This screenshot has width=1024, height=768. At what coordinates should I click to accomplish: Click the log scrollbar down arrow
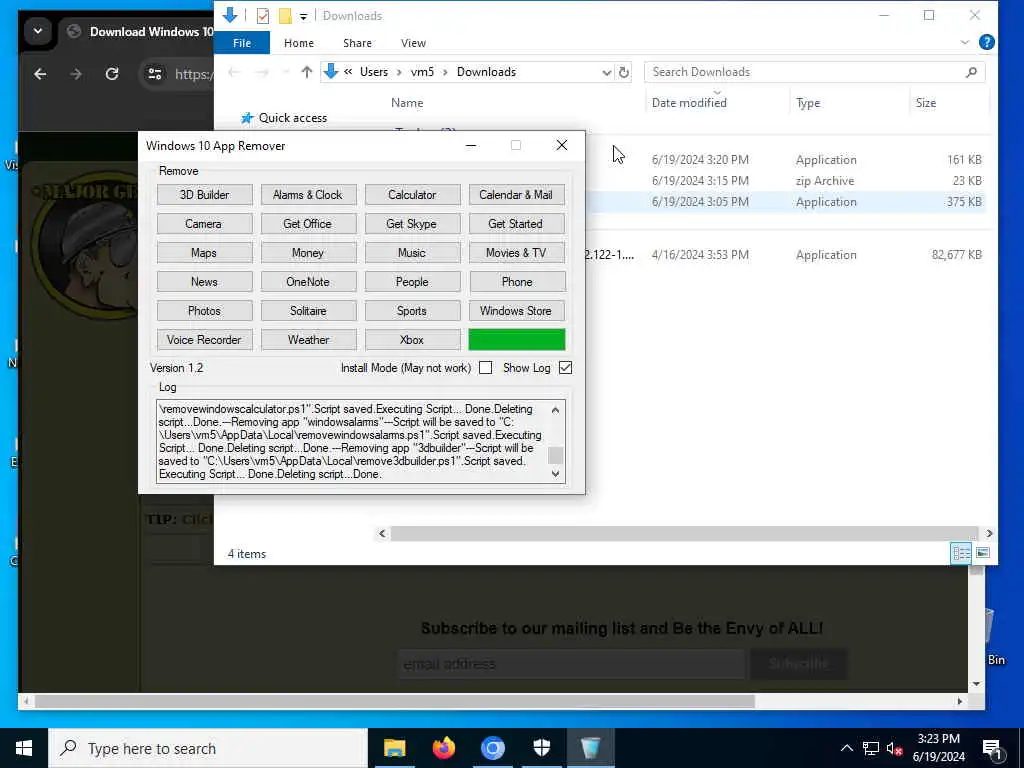555,474
